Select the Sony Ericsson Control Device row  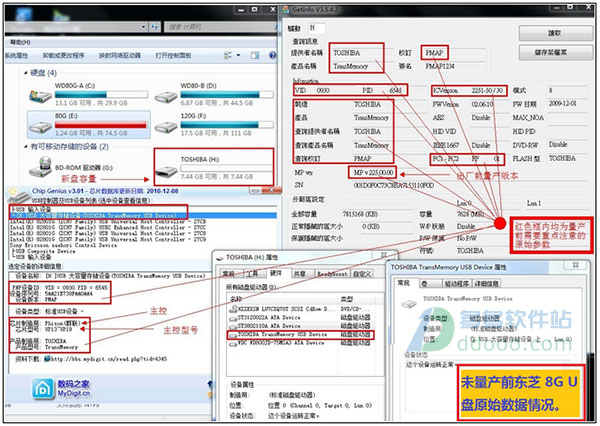coord(63,245)
